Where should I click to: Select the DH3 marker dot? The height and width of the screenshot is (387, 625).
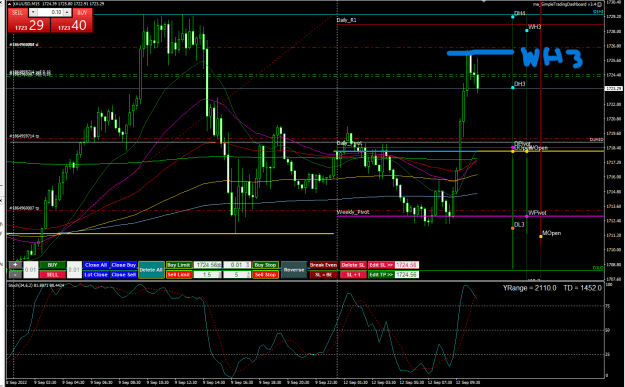click(x=513, y=87)
